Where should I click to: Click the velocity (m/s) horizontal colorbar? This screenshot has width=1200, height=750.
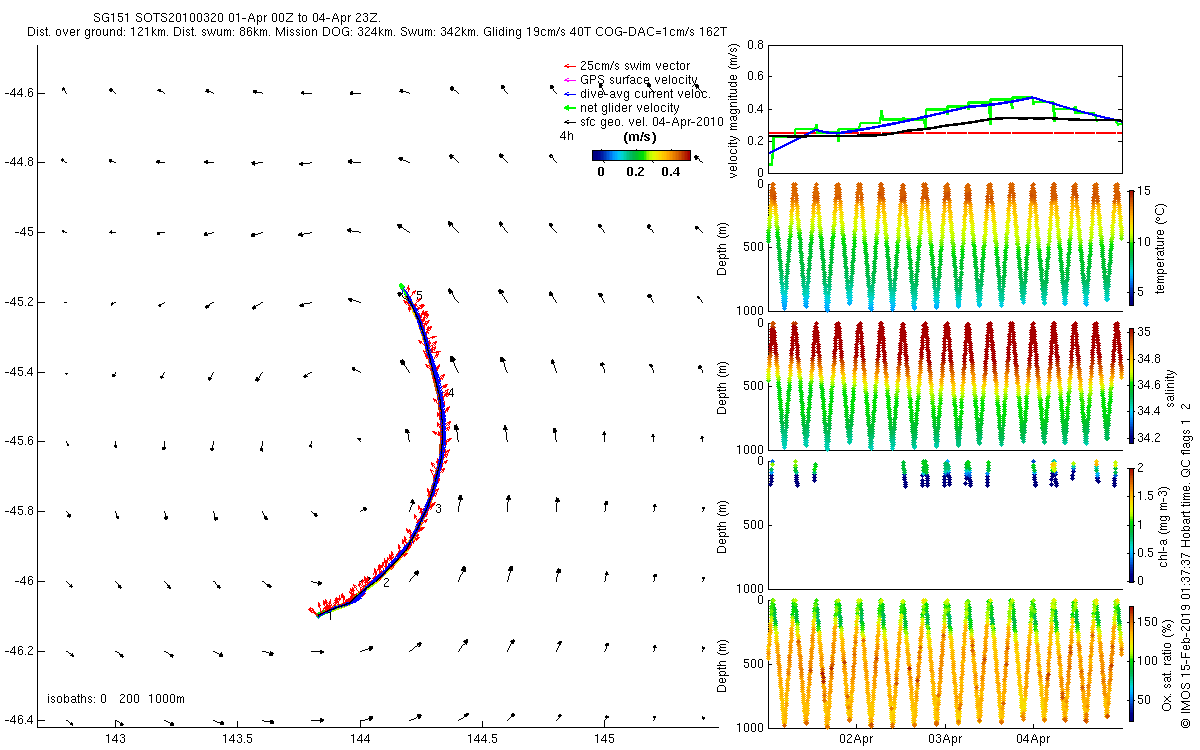point(641,155)
